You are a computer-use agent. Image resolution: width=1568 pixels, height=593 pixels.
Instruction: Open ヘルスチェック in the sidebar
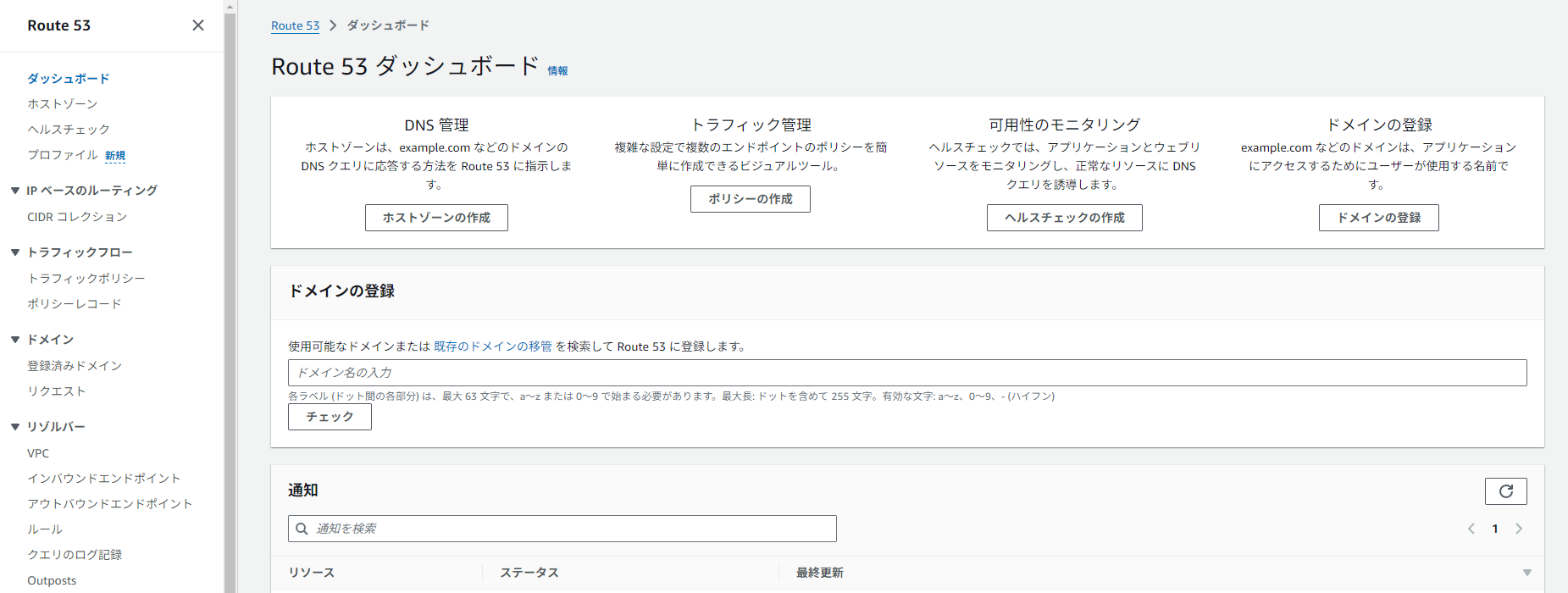69,130
